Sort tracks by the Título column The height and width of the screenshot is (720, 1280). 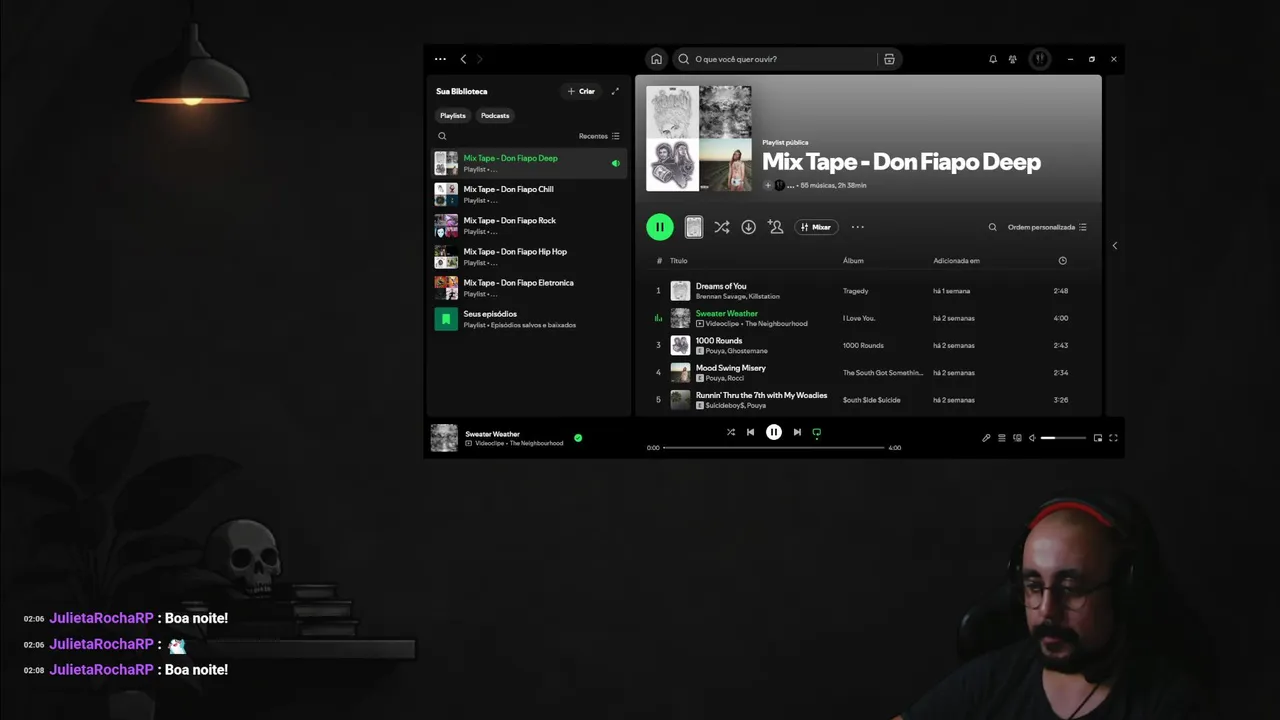coord(678,261)
